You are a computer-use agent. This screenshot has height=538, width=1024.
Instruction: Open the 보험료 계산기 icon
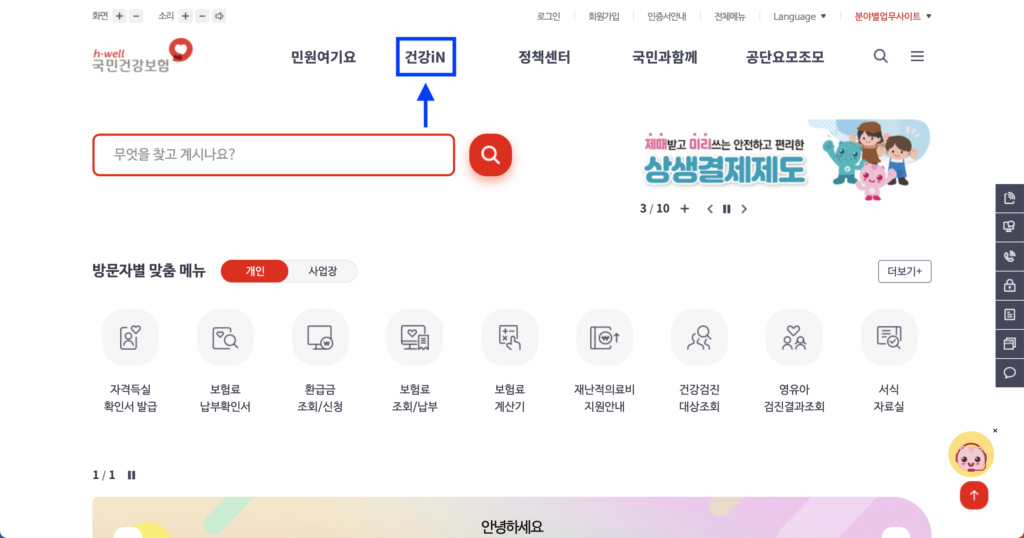pyautogui.click(x=509, y=338)
